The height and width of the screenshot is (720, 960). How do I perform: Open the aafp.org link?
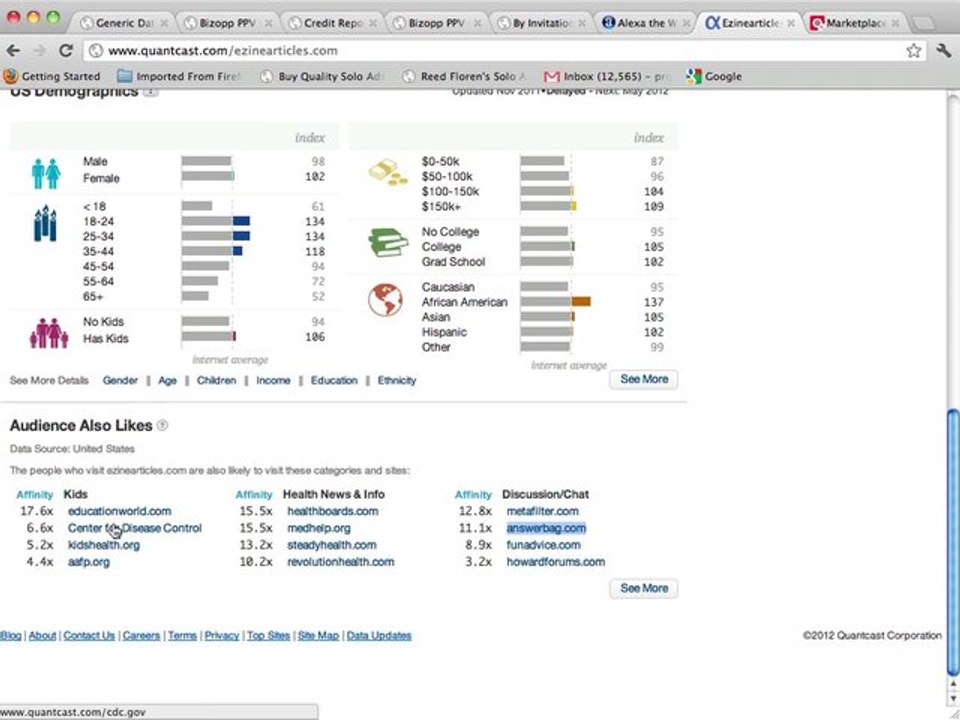(89, 562)
